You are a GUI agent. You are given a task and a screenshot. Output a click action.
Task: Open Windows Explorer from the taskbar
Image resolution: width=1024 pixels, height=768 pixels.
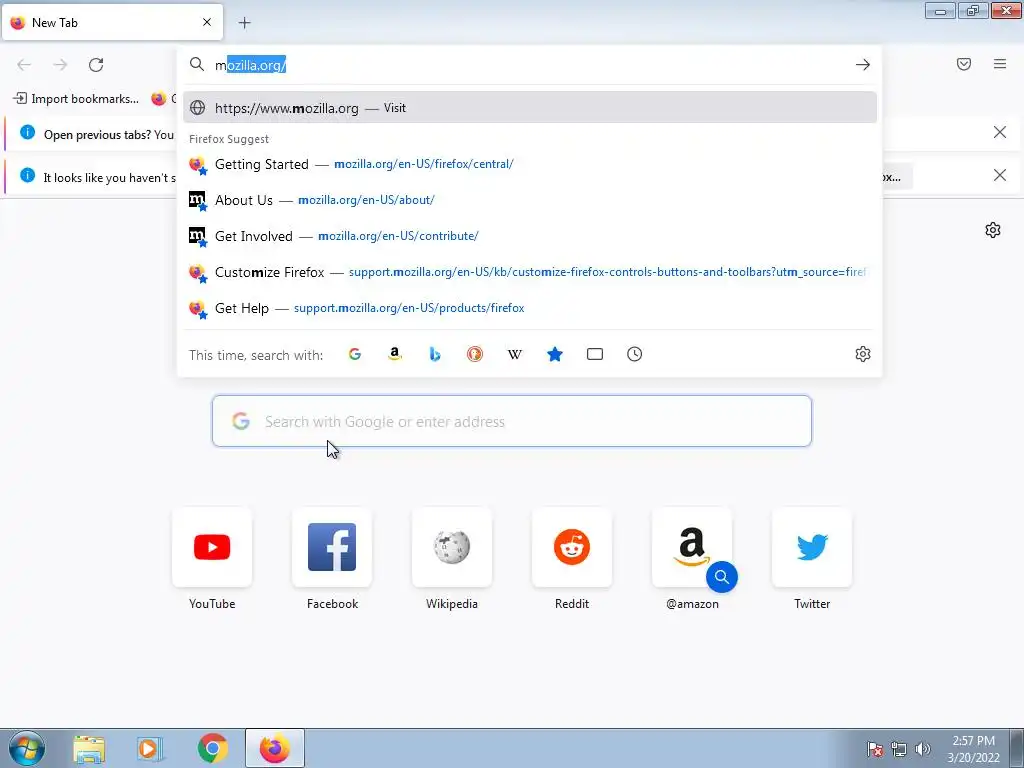pos(89,748)
